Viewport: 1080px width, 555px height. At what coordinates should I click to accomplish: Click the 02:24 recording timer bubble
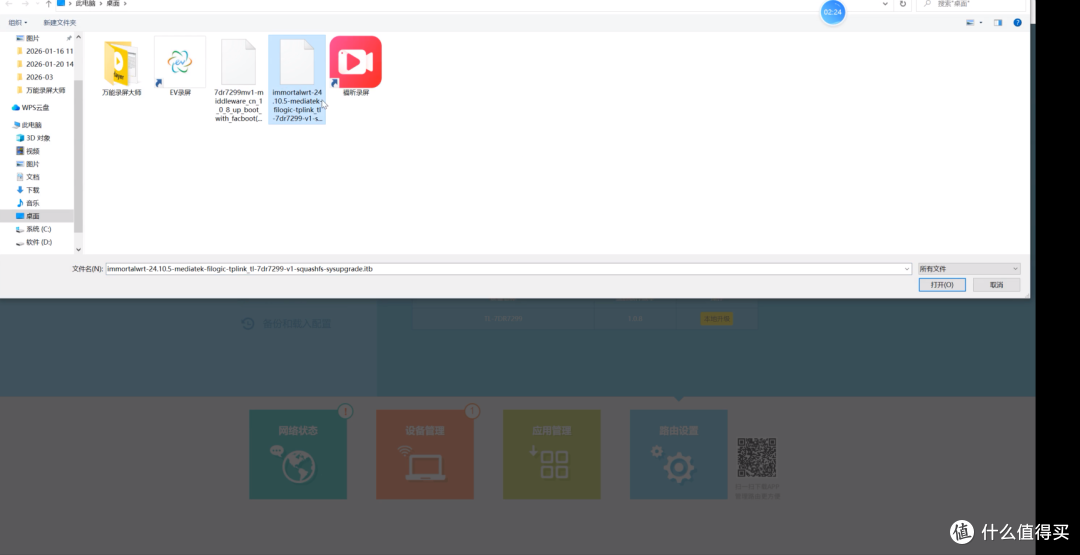click(x=833, y=12)
